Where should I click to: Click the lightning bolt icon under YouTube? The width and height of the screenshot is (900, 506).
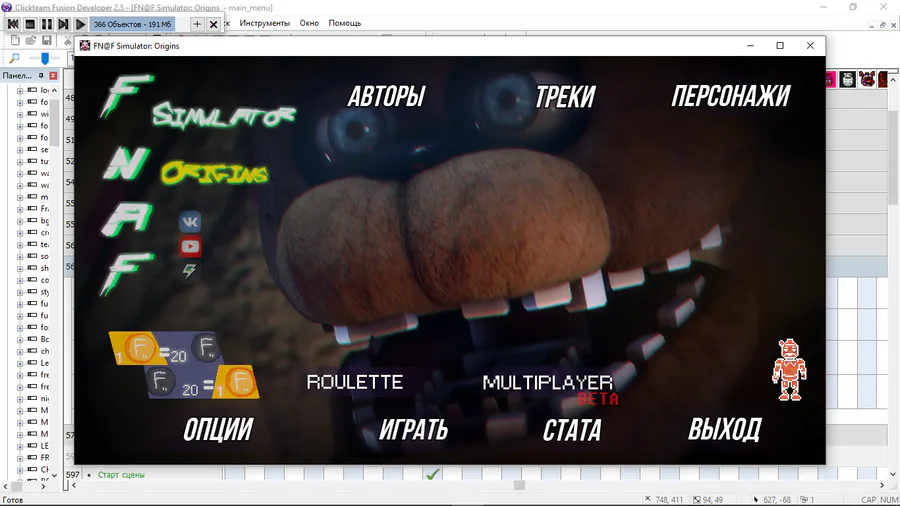click(x=189, y=271)
